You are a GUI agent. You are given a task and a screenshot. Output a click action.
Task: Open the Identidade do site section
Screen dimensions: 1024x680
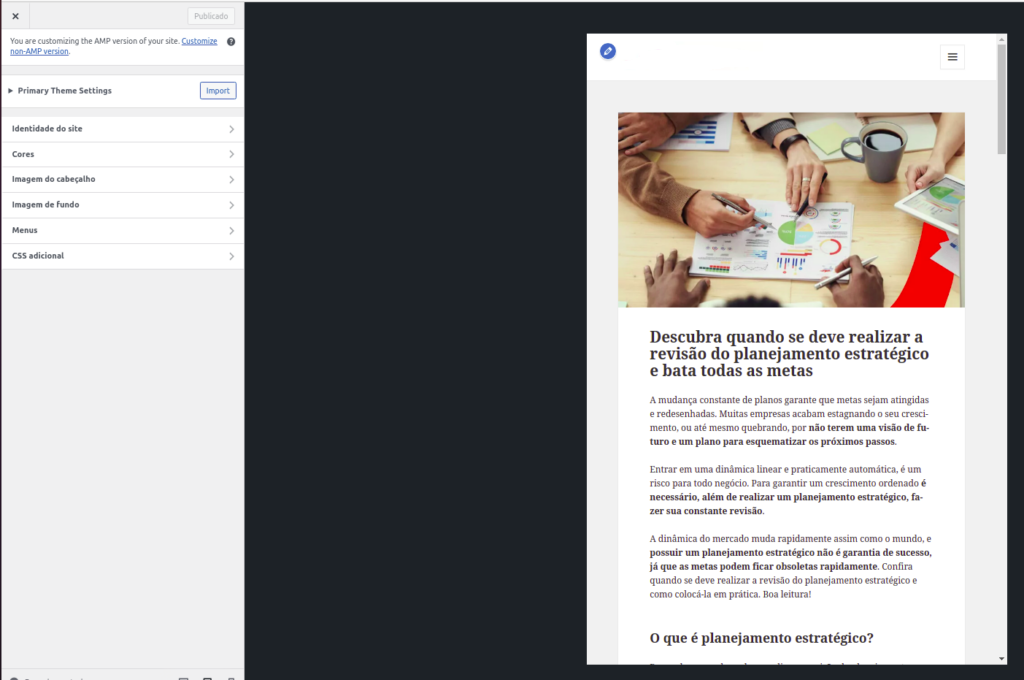click(123, 129)
